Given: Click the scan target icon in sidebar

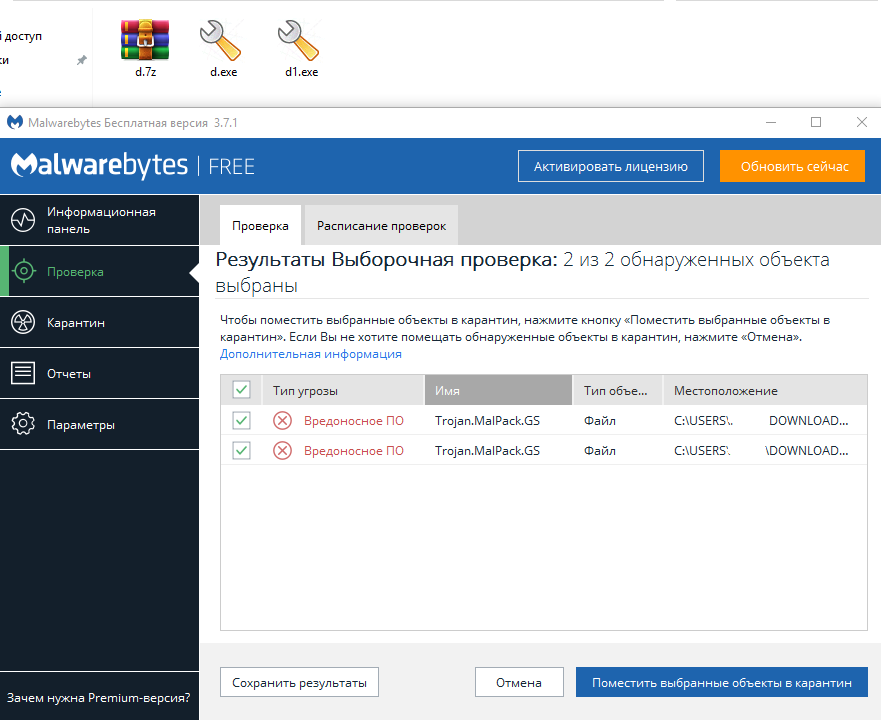Looking at the screenshot, I should point(24,271).
